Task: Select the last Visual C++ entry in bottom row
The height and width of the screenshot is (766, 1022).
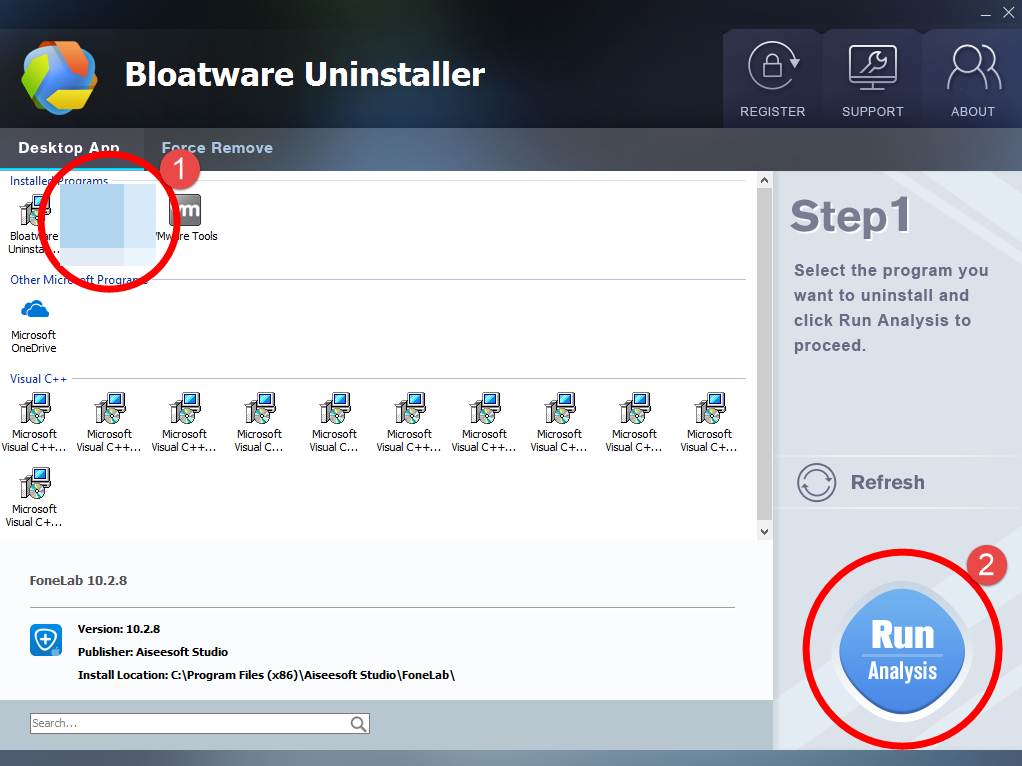Action: pos(35,497)
